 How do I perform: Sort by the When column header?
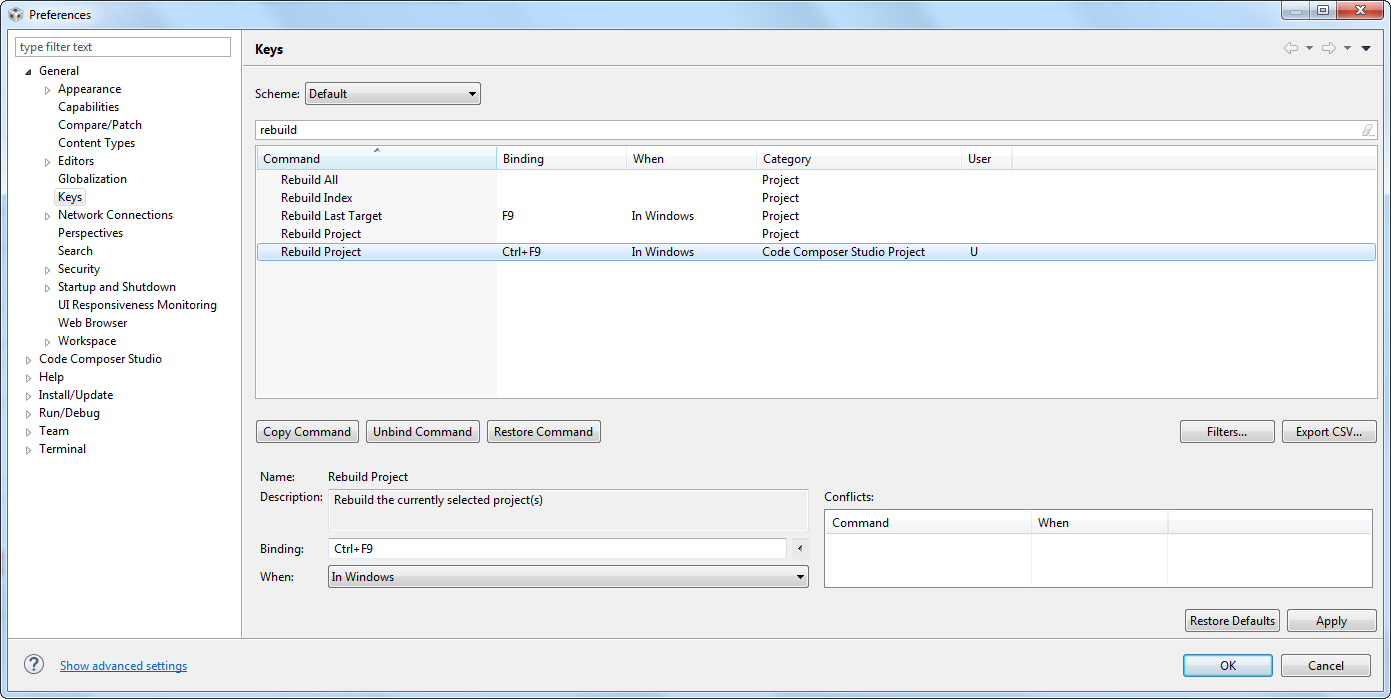pyautogui.click(x=691, y=158)
